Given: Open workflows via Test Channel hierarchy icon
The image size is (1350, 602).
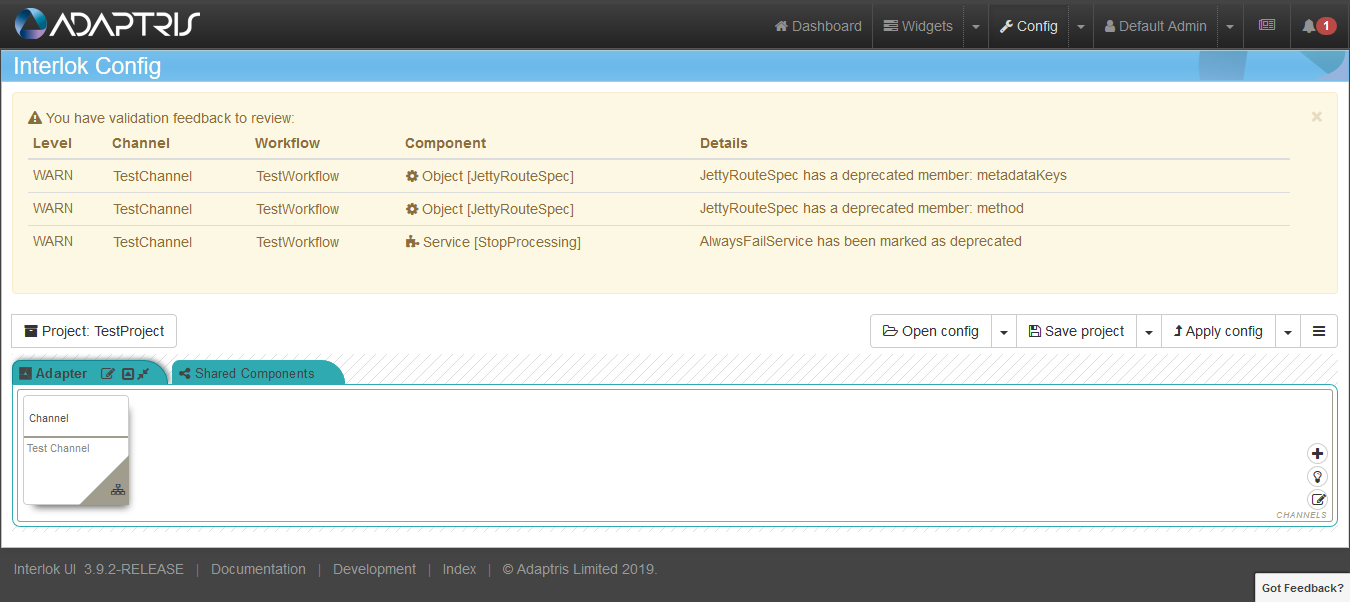Looking at the screenshot, I should 118,490.
